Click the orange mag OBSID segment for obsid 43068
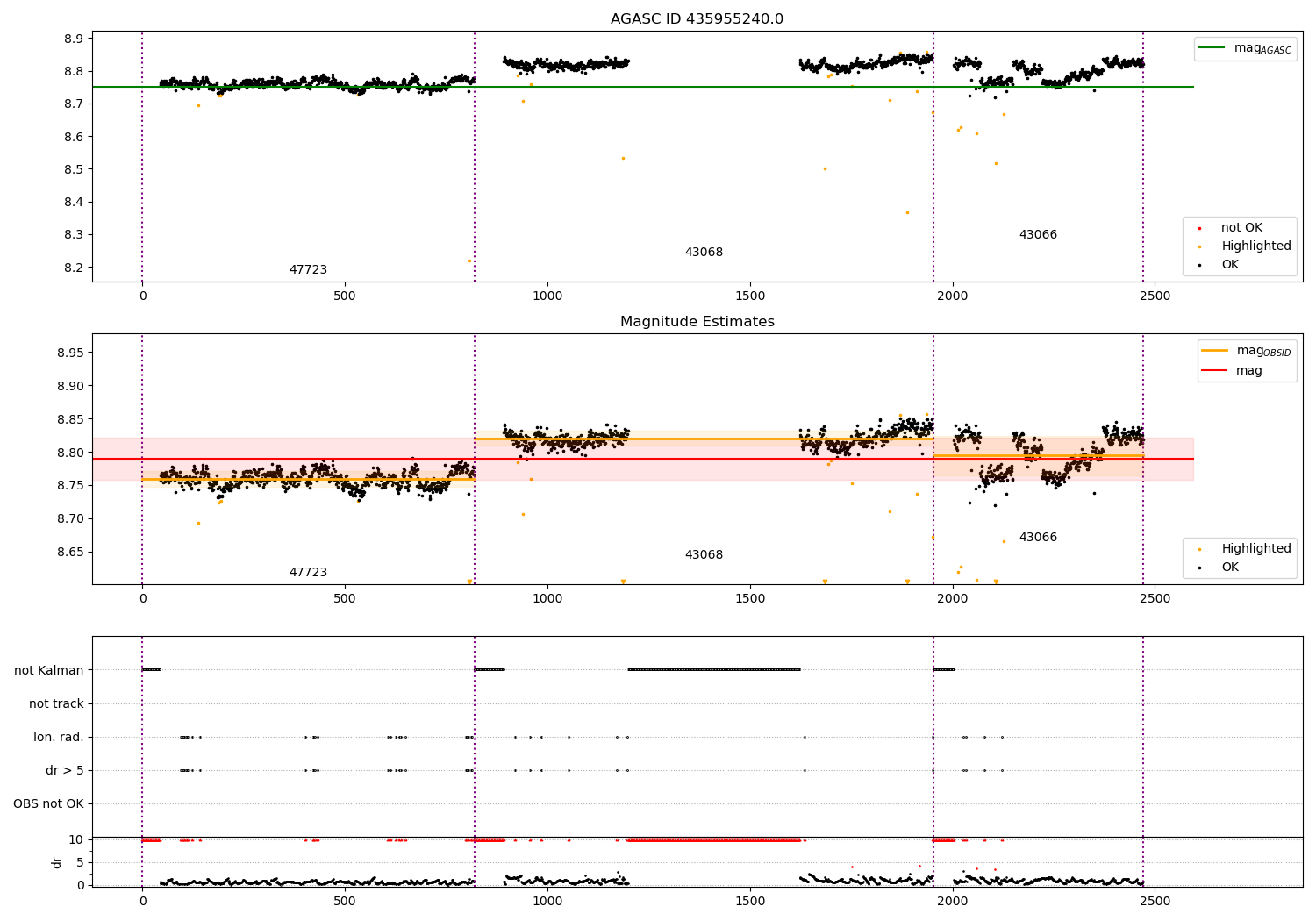The height and width of the screenshot is (921, 1316). click(704, 439)
